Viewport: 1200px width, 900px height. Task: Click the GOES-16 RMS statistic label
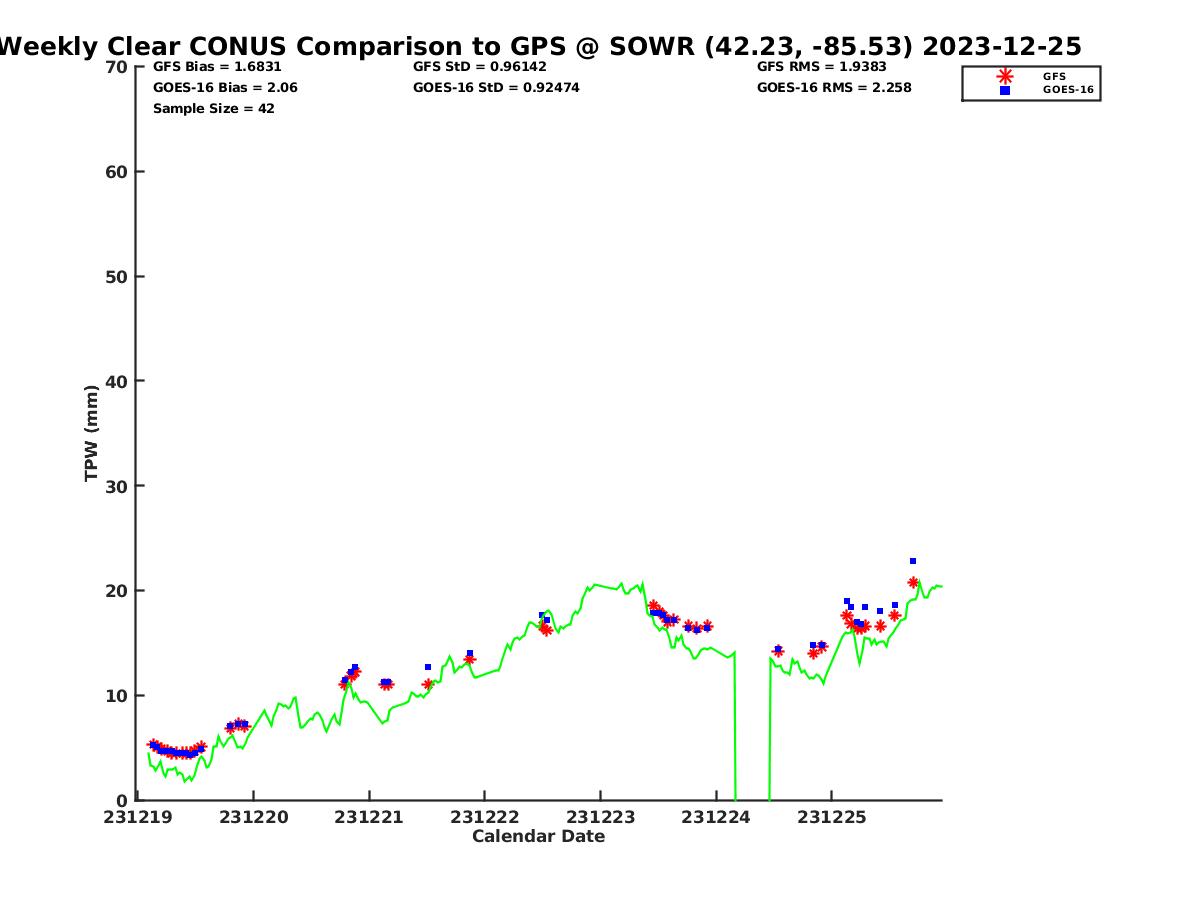click(834, 88)
